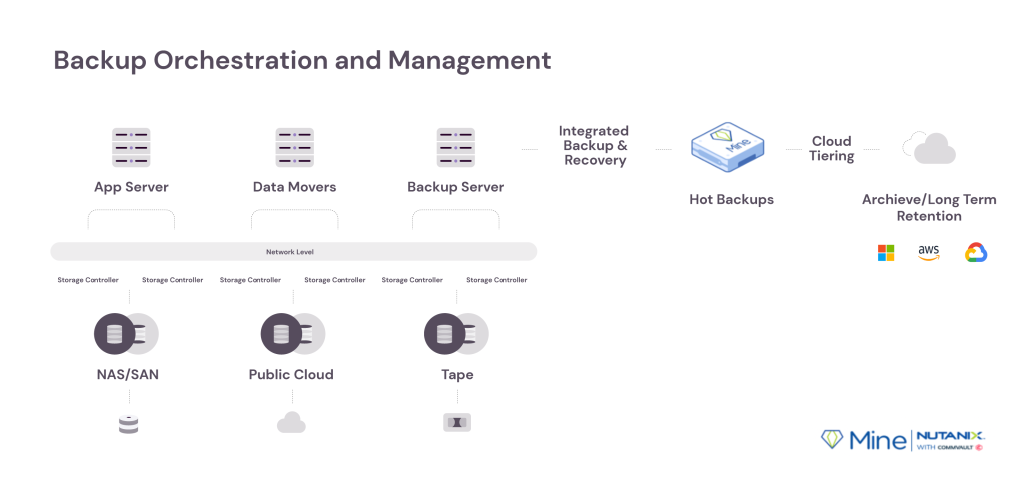Click the Backup Server rack icon
The width and height of the screenshot is (1024, 494).
tap(456, 148)
